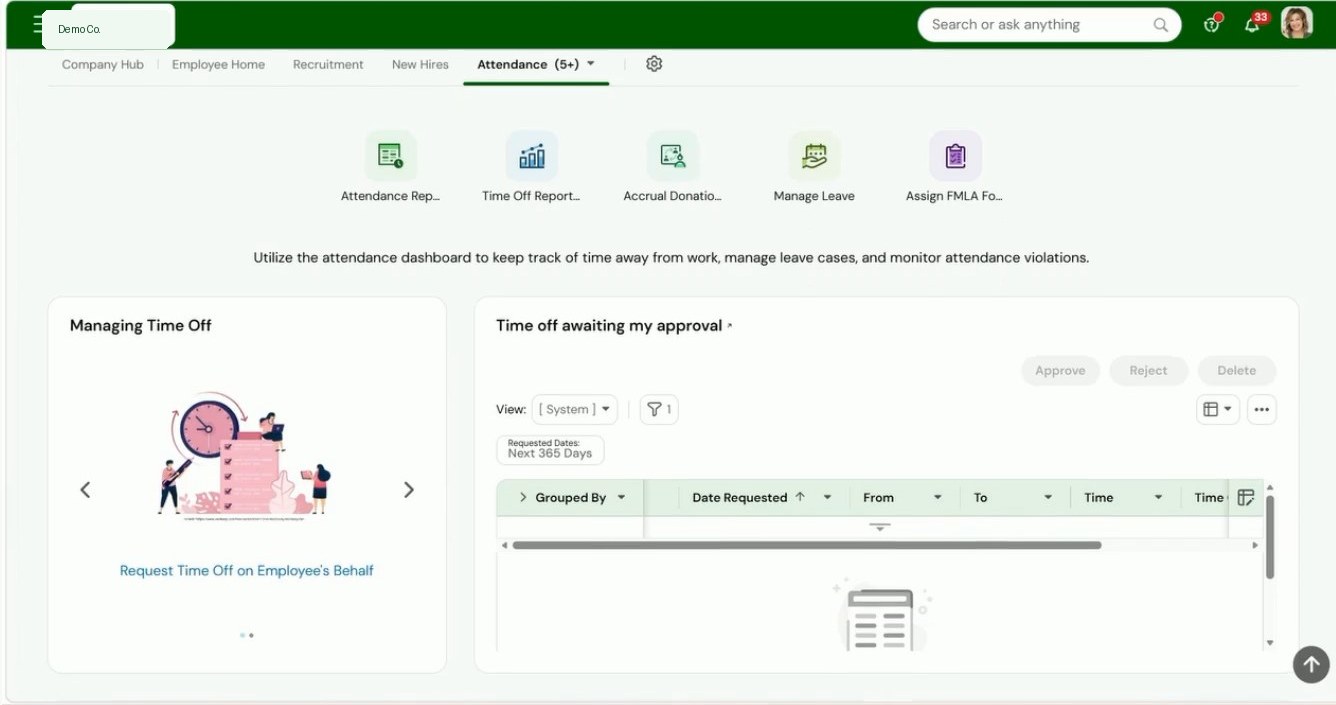Click the Requested Dates Next 365 Days chip
1336x705 pixels.
[x=550, y=449]
